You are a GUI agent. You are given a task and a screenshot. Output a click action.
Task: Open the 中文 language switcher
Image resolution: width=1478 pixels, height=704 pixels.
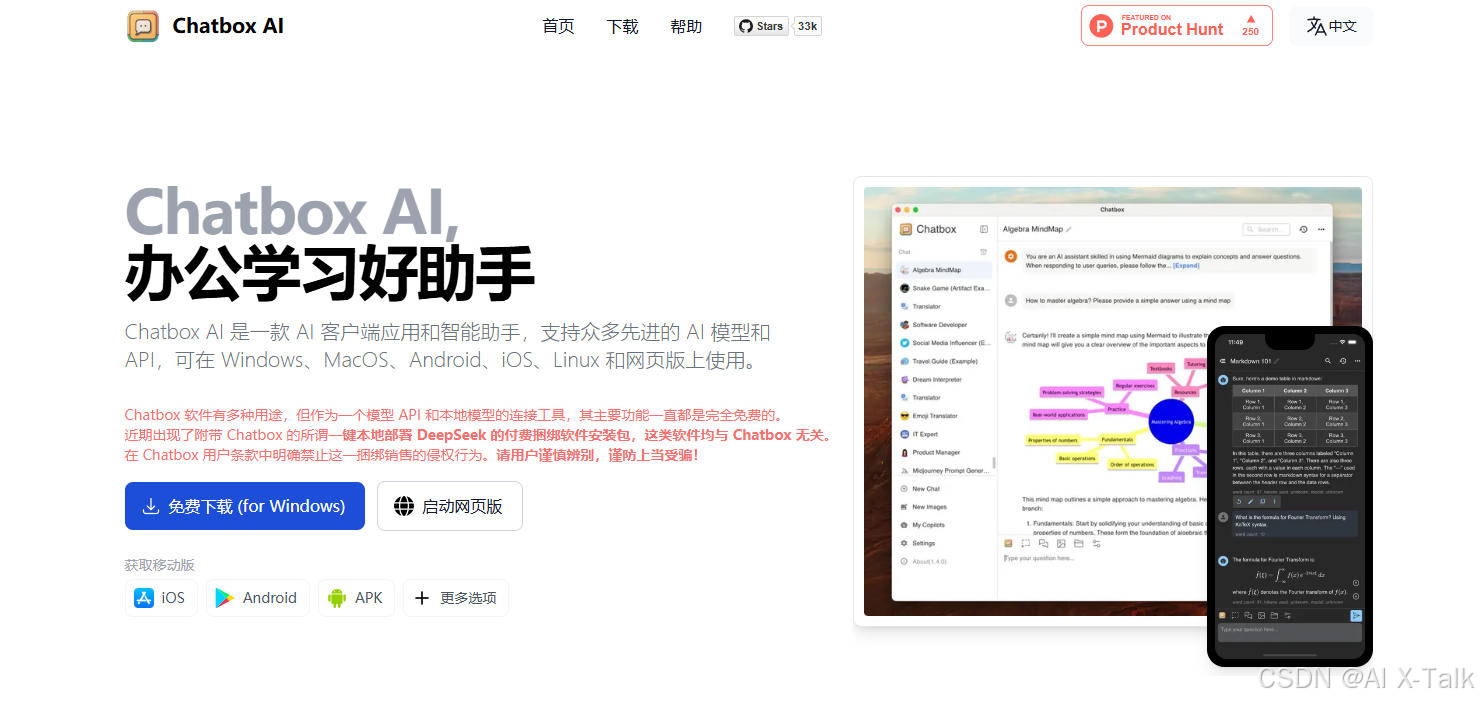1331,26
